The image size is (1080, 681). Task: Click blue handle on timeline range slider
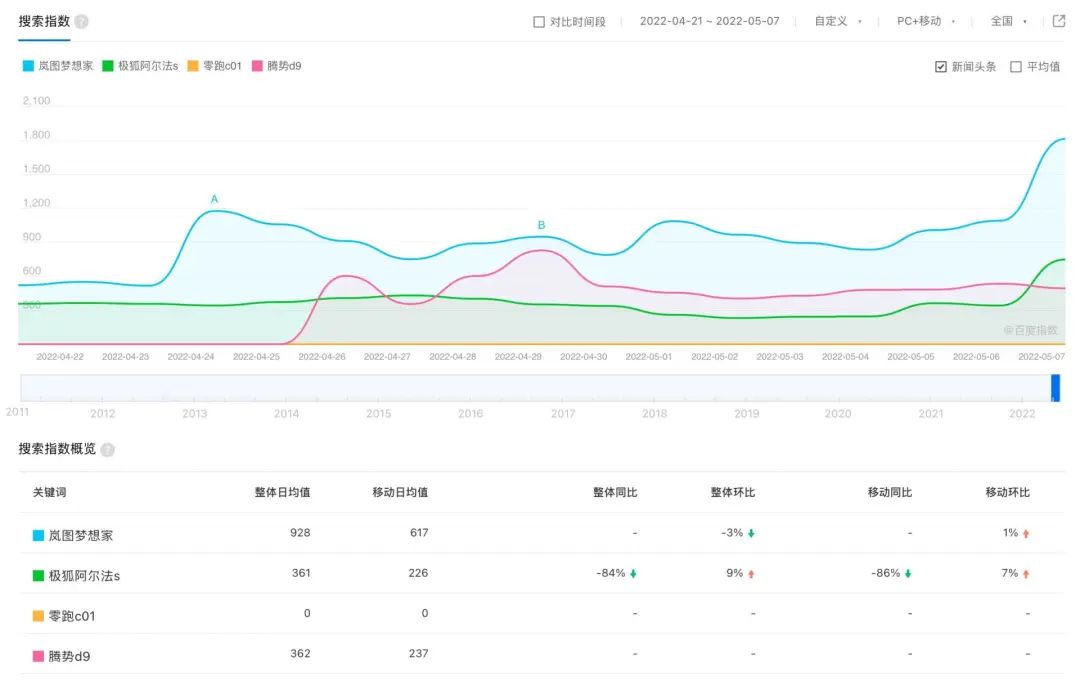point(1055,387)
